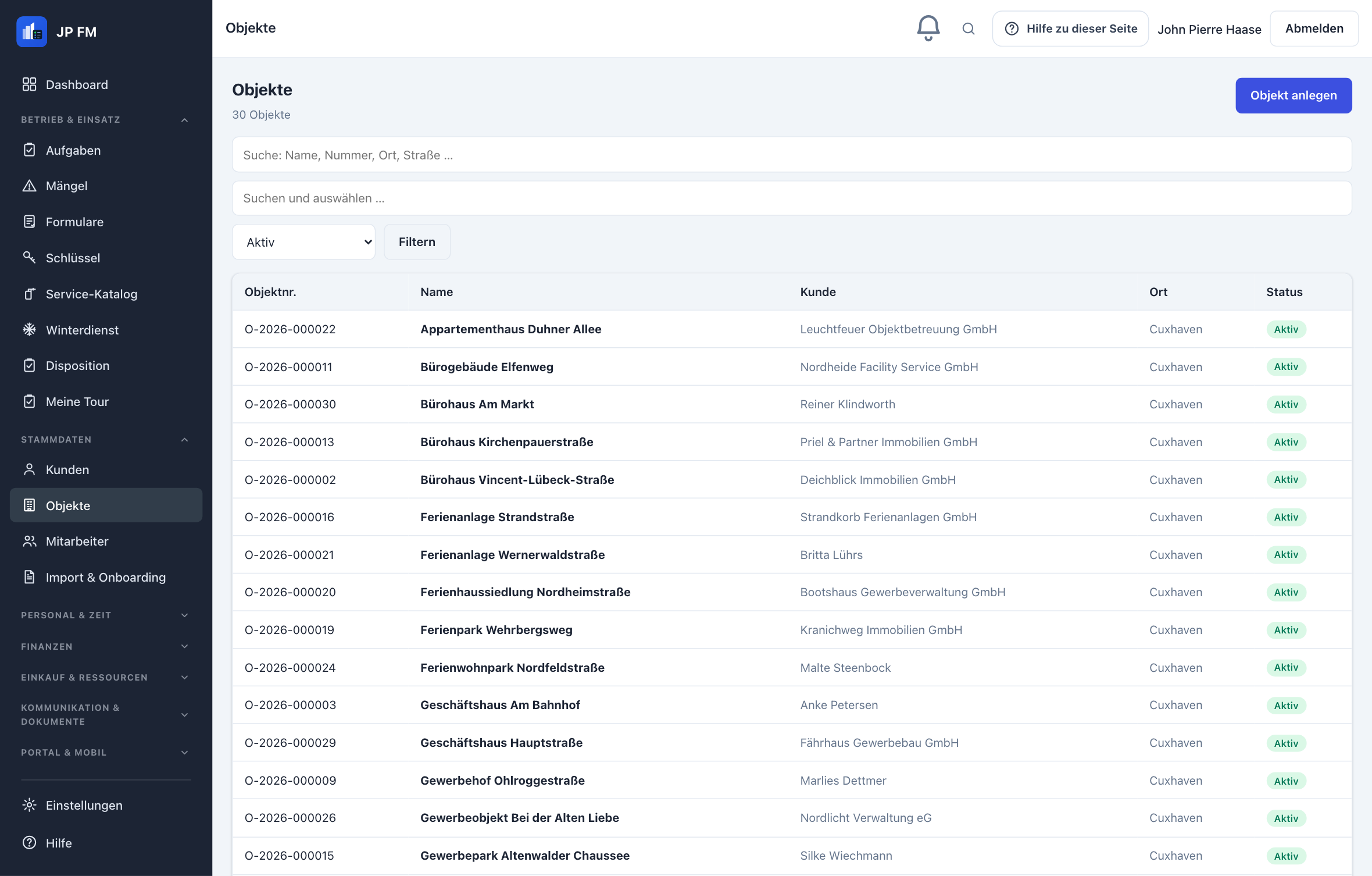Viewport: 1372px width, 876px height.
Task: Click the Mängel warning triangle icon
Action: click(x=29, y=186)
